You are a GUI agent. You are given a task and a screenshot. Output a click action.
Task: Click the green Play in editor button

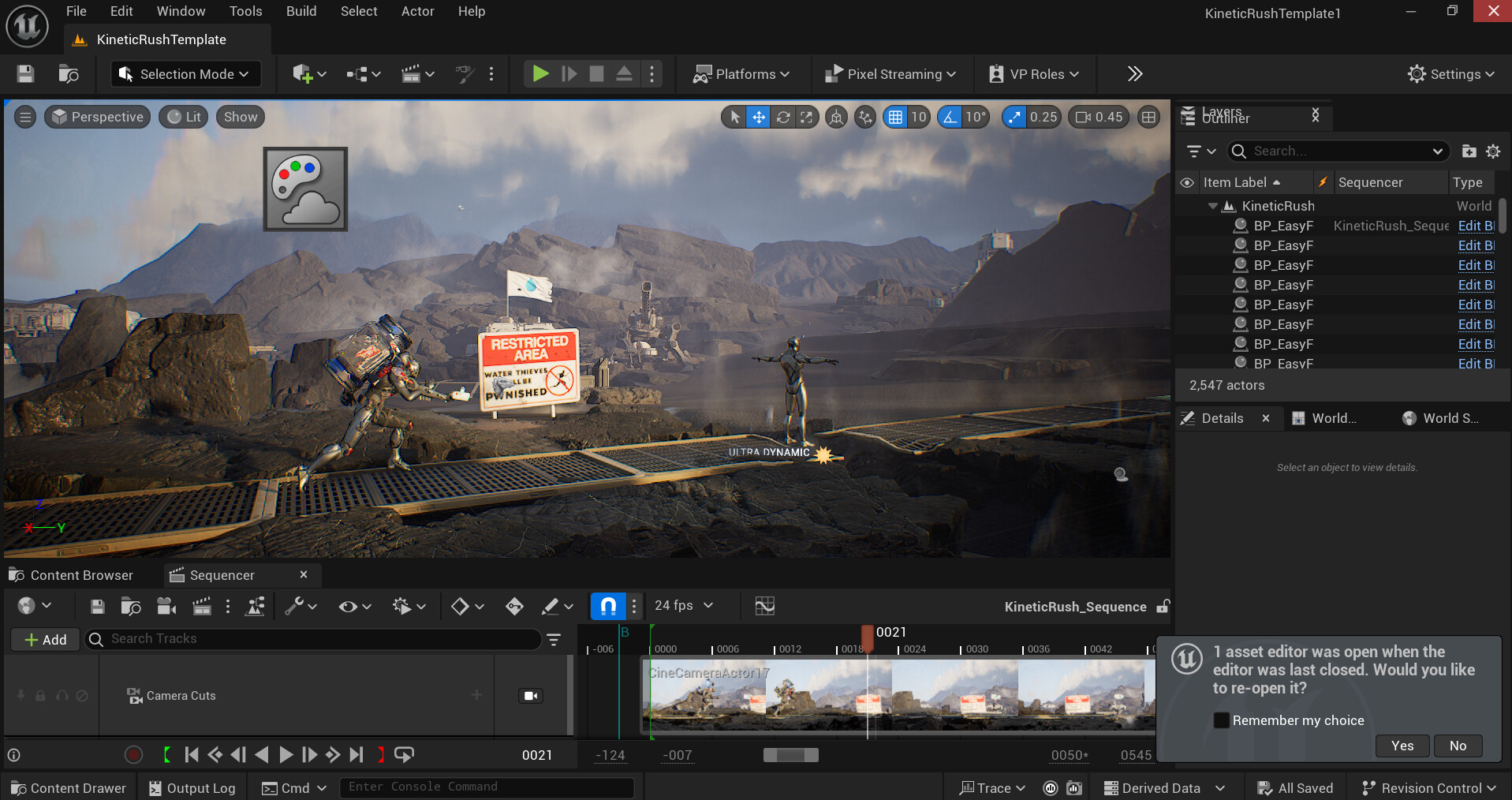[x=540, y=74]
